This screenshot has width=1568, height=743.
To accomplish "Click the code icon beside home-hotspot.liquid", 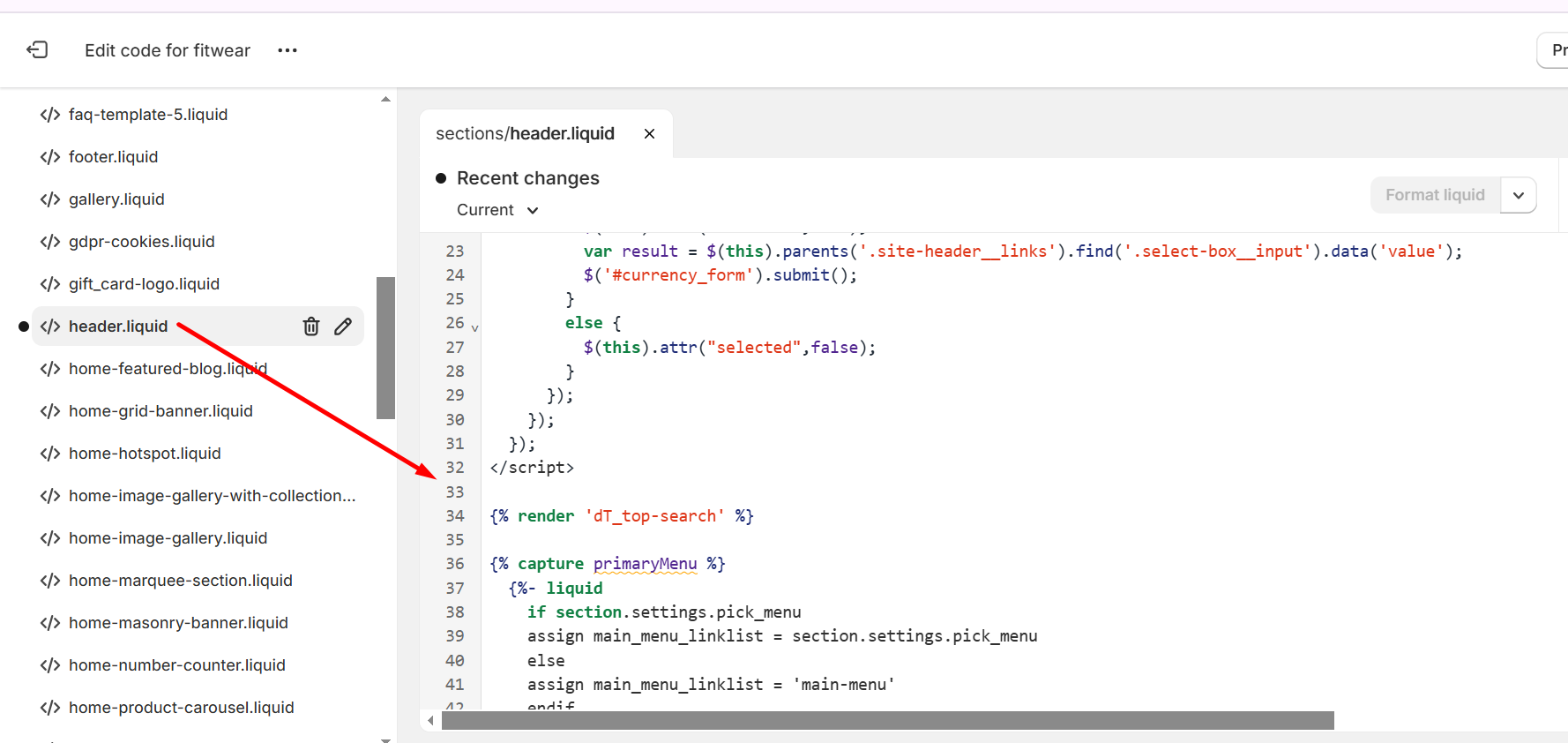I will tap(50, 454).
